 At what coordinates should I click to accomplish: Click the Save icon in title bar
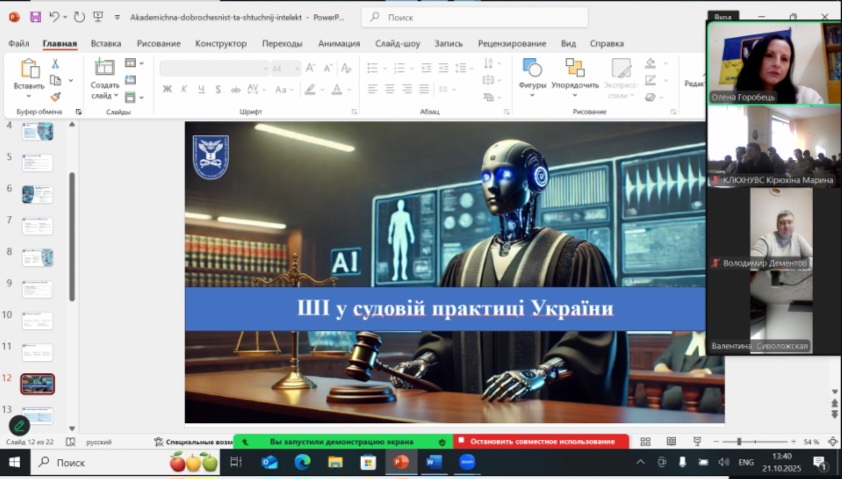(x=35, y=17)
